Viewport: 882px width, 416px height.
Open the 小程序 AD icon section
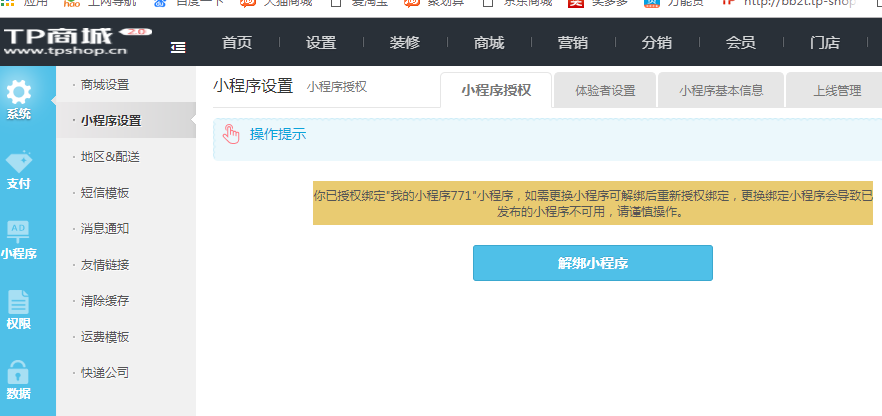tap(18, 231)
